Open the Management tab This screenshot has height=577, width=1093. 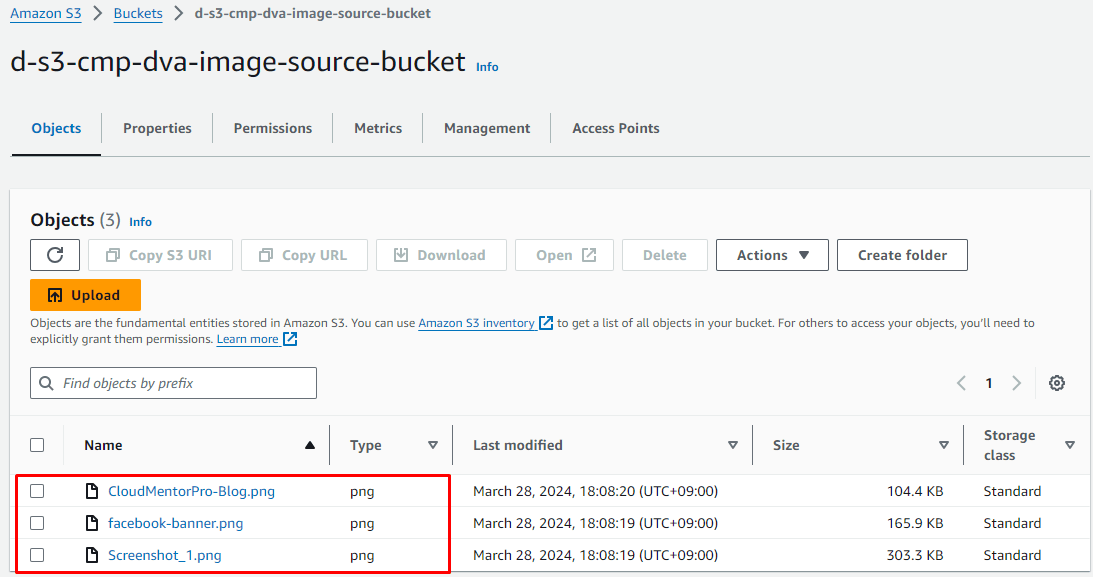click(x=486, y=128)
